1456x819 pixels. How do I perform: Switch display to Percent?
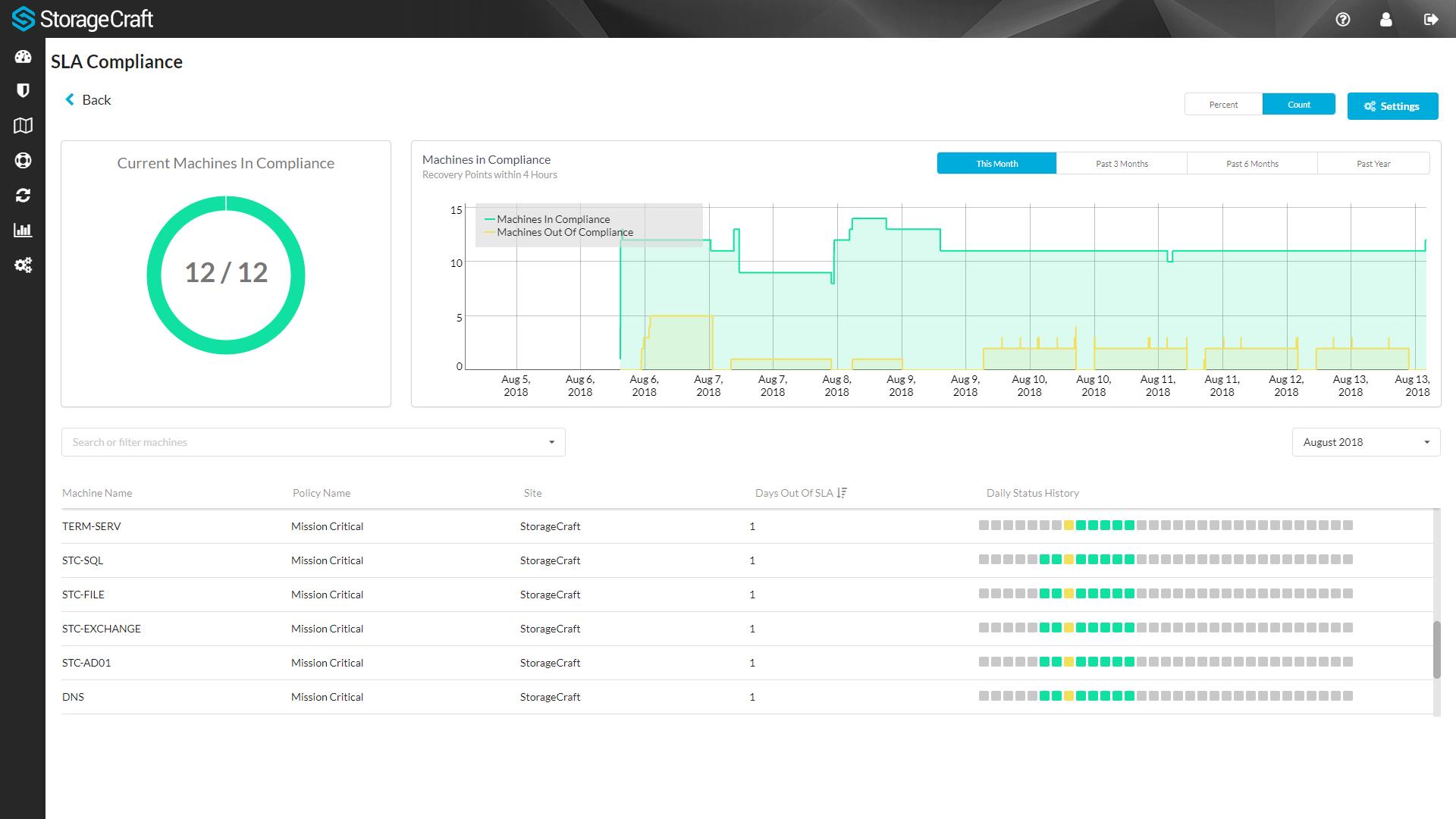tap(1223, 105)
